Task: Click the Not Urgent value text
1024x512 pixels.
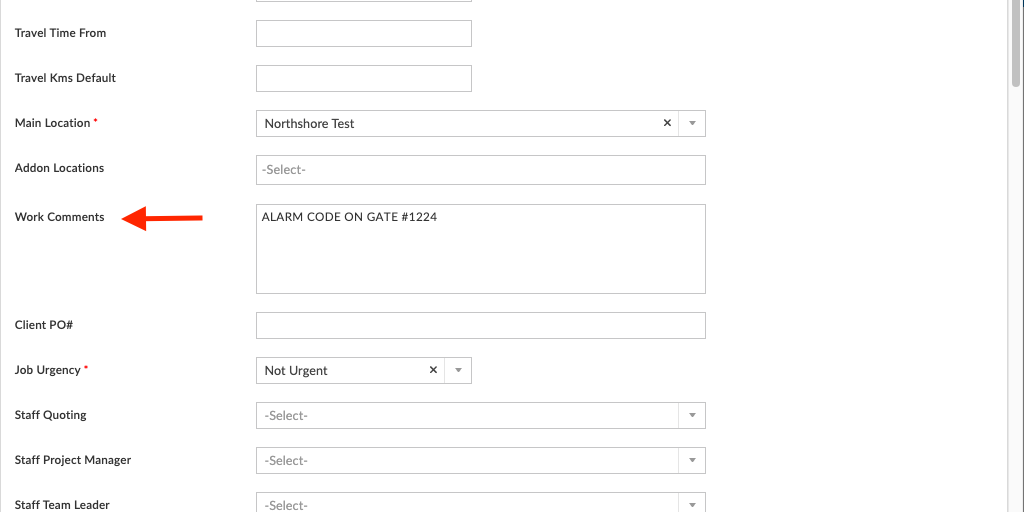Action: 296,371
